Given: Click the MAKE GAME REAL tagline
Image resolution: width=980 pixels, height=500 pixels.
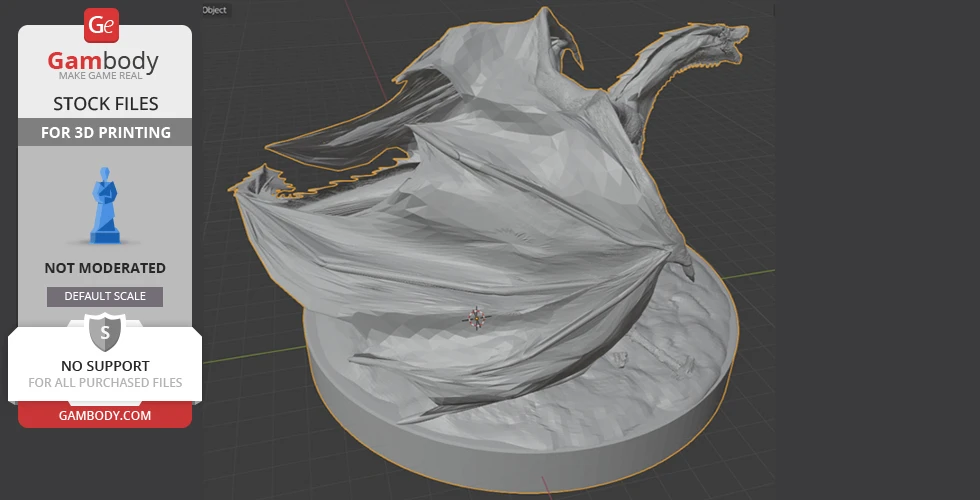Looking at the screenshot, I should 104,78.
